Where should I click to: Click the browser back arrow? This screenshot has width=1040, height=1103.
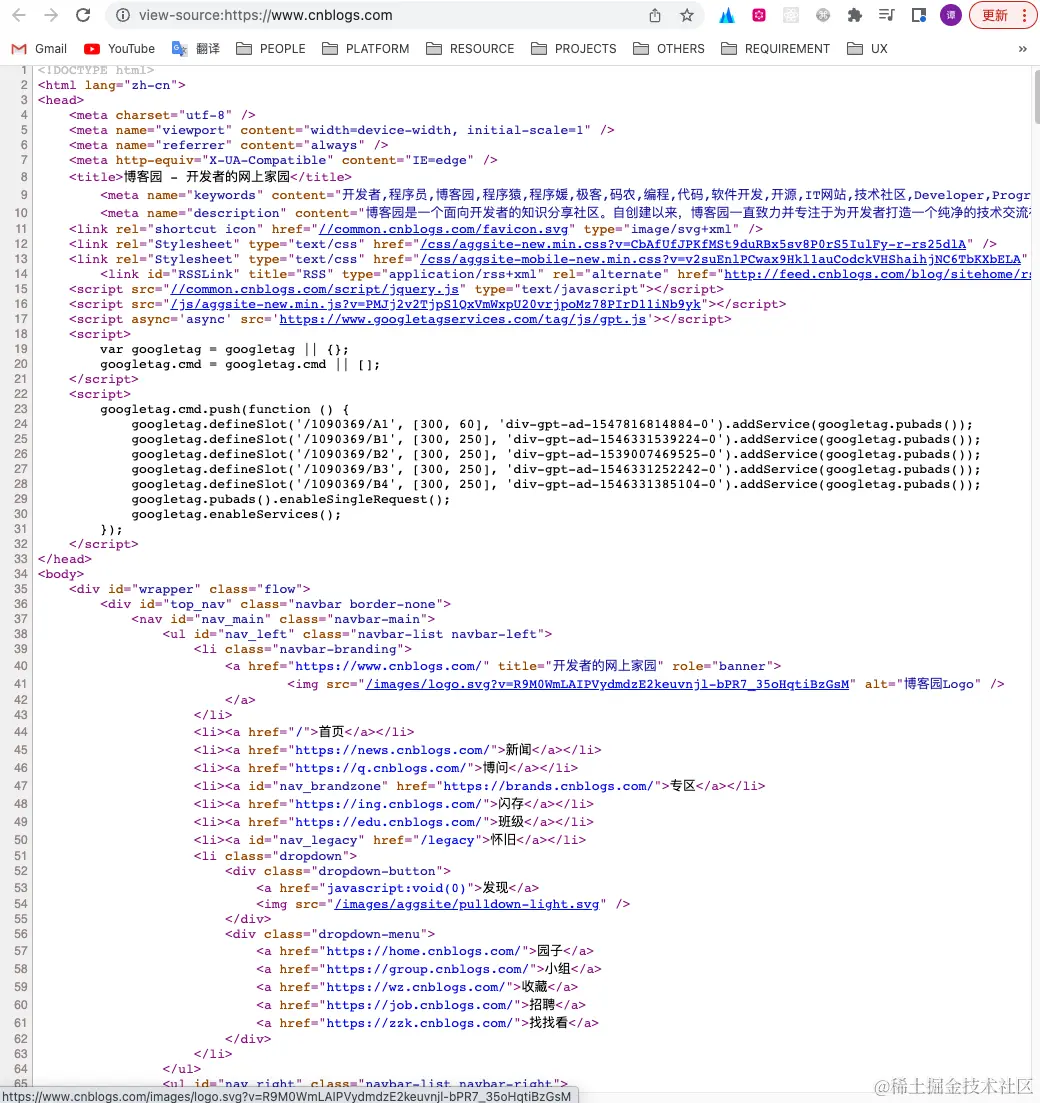pos(19,15)
